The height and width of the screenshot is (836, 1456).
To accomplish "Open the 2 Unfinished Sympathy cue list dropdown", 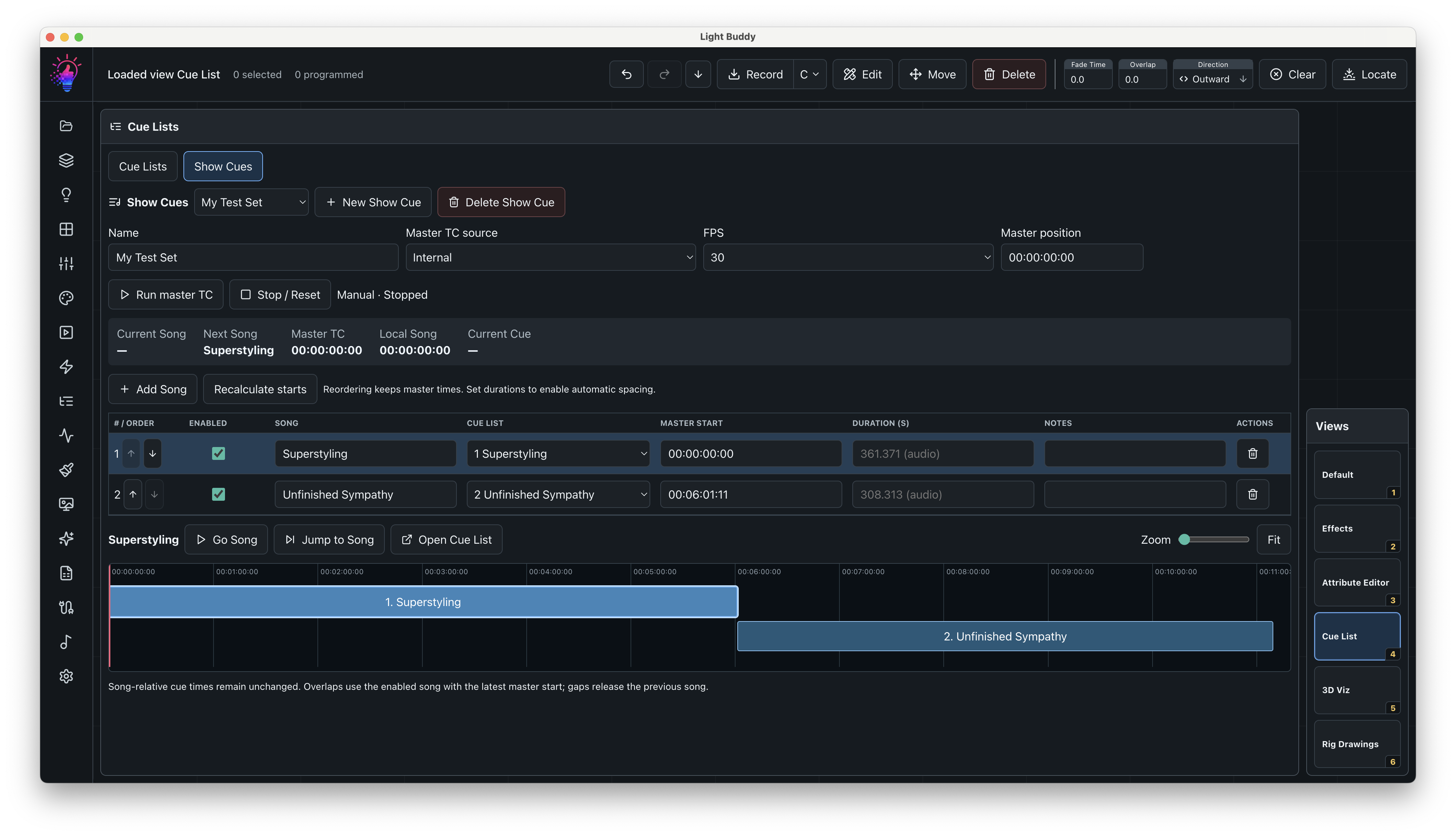I will pyautogui.click(x=558, y=494).
